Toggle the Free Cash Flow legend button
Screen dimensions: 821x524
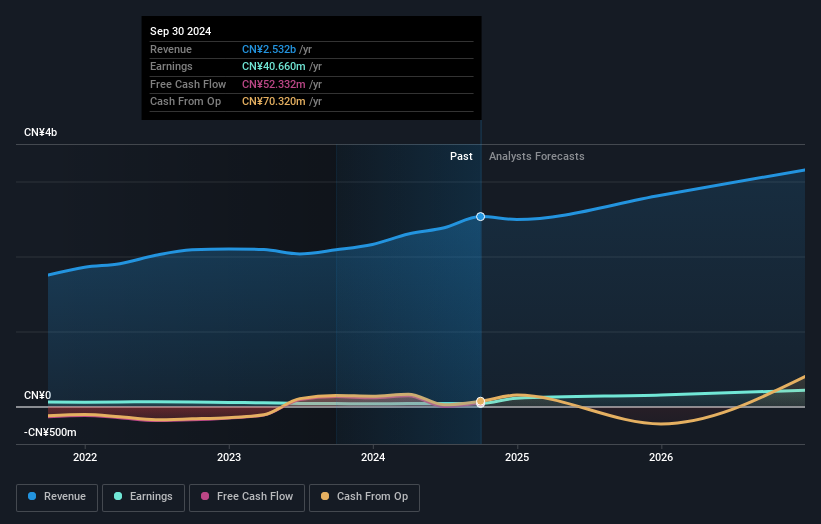pos(247,497)
